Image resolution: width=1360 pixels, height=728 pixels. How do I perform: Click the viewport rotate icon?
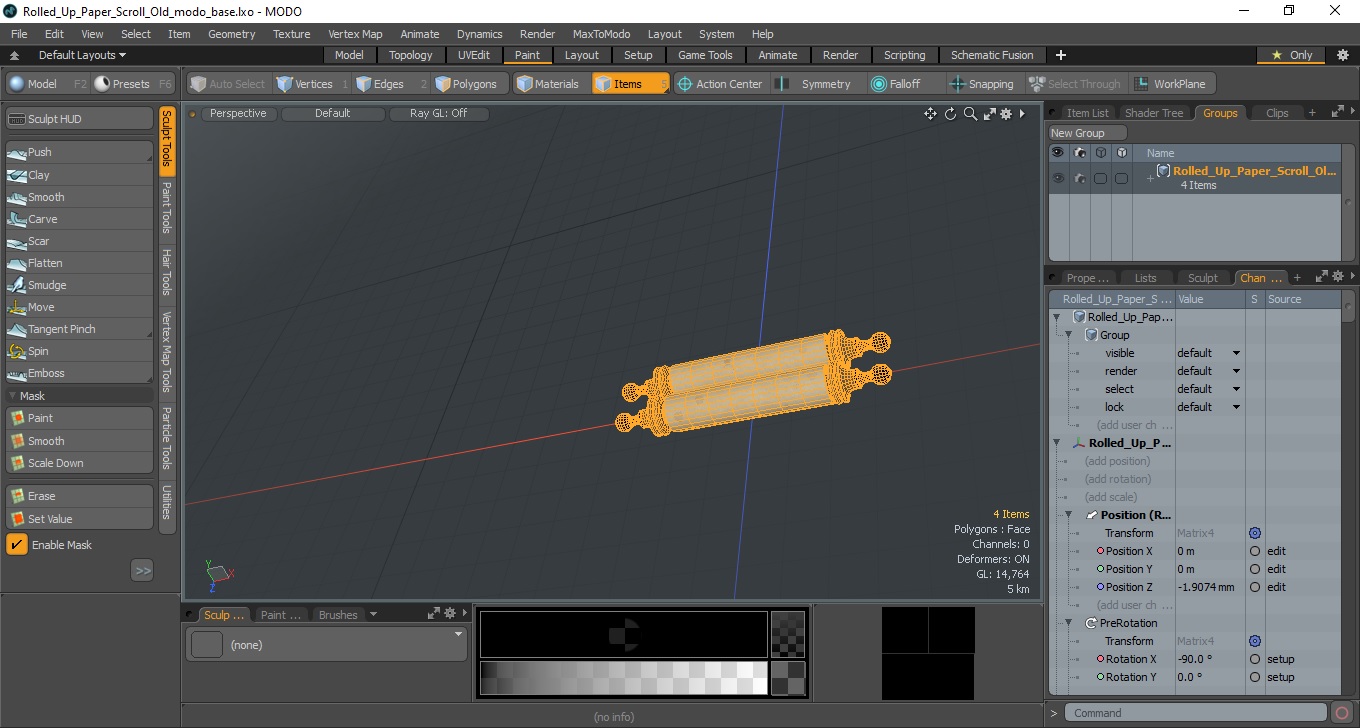[950, 114]
